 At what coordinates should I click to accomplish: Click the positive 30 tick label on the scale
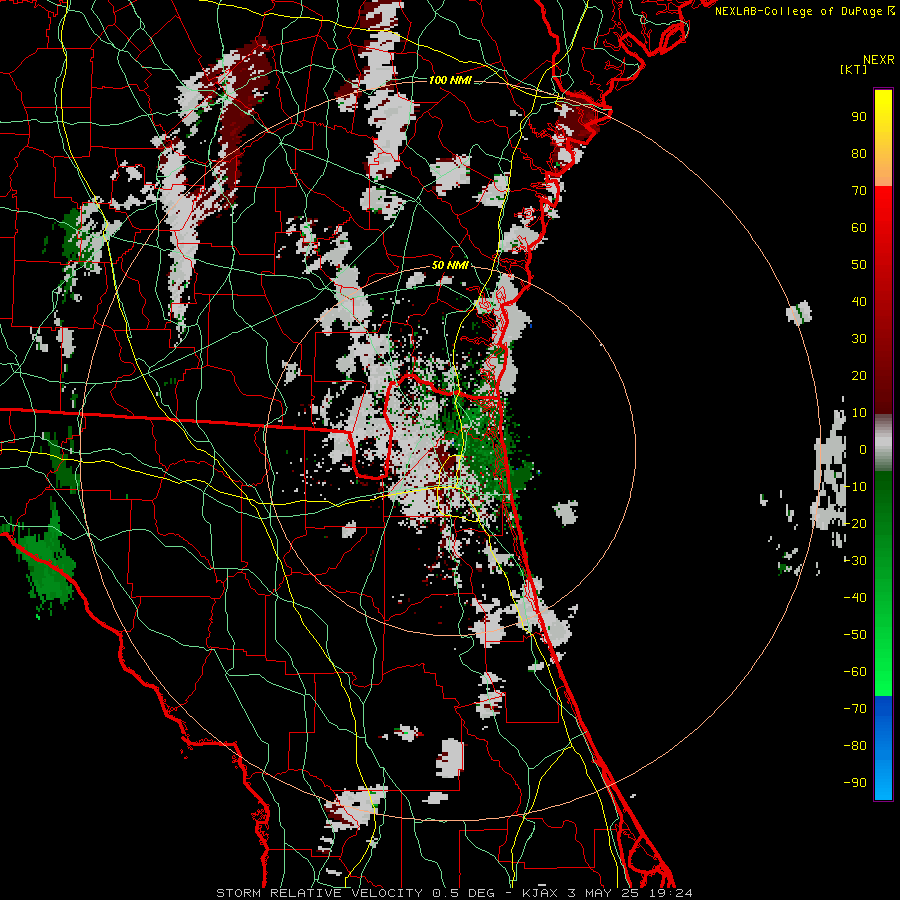coord(859,339)
